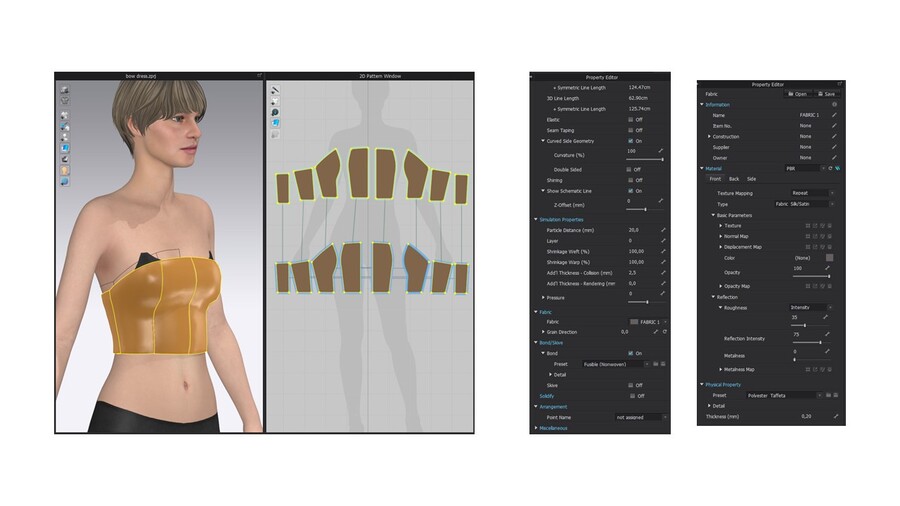The image size is (900, 506).
Task: Switch to the Front material tab
Action: pyautogui.click(x=715, y=179)
